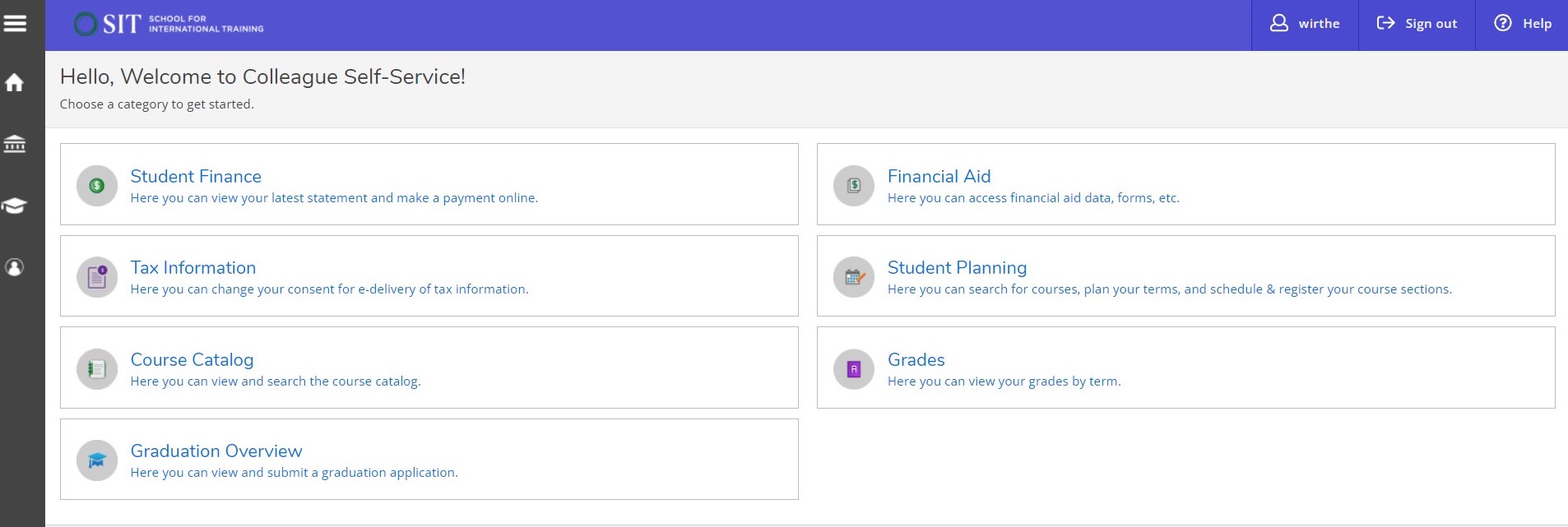
Task: Click the Graduation Overview cap icon
Action: (x=97, y=460)
